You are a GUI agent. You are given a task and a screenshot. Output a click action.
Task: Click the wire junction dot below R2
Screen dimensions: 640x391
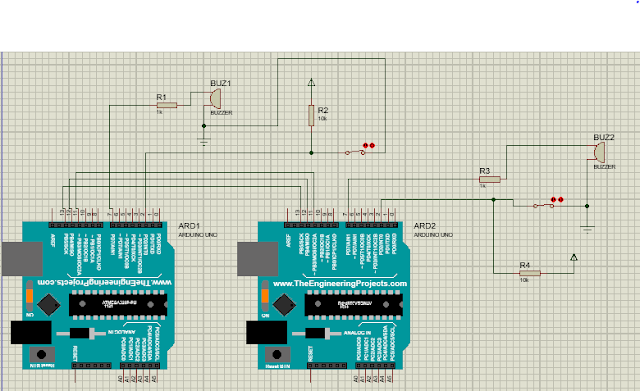(311, 153)
